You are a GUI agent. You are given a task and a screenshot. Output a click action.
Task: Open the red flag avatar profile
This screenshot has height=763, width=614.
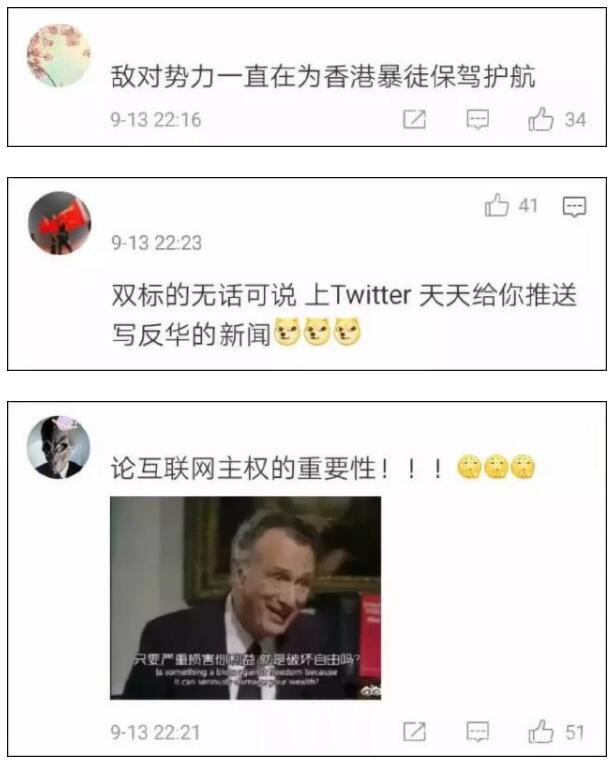coord(59,223)
